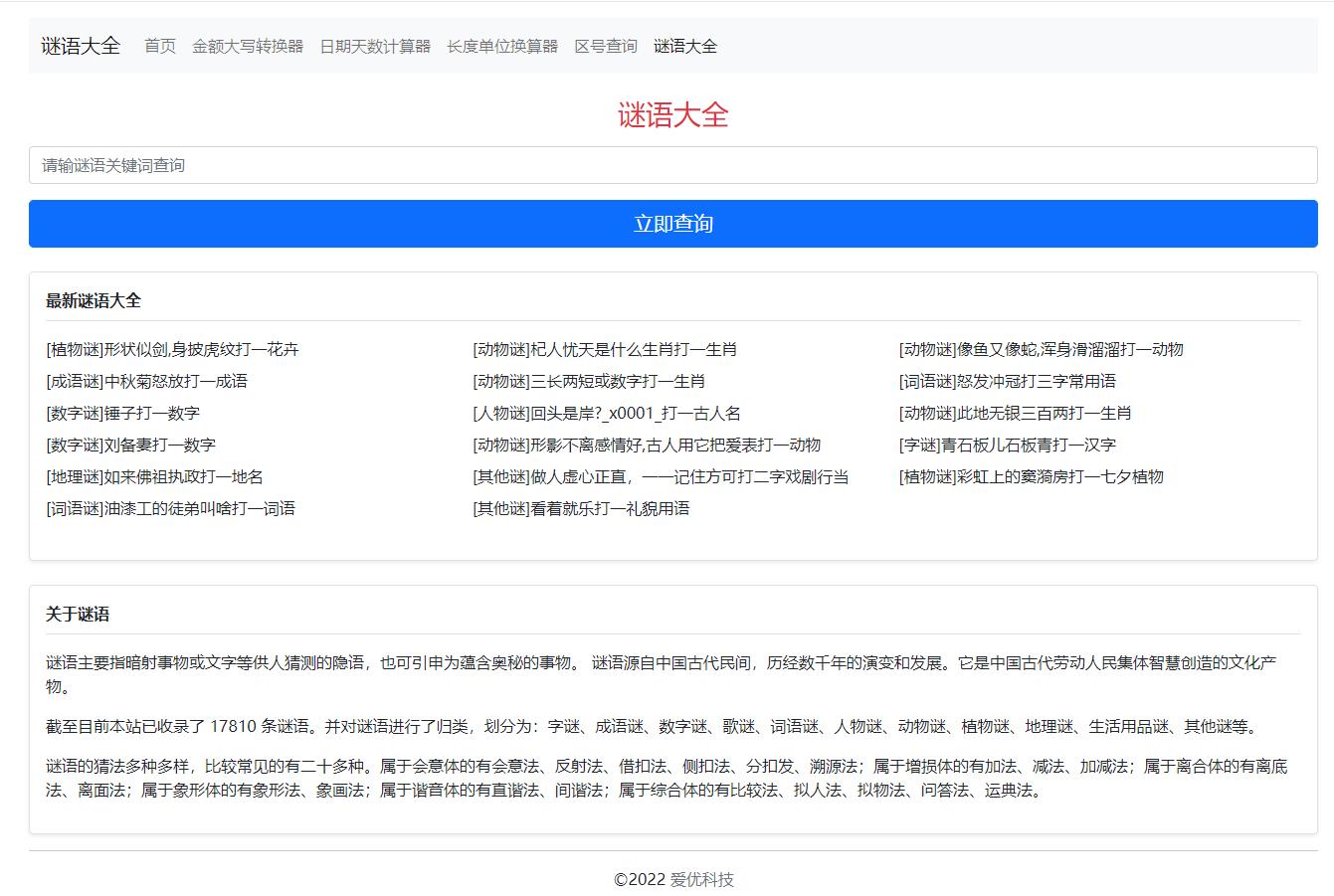Open riddle 杞人忧天是什么生肖打一生肖
Screen dimensions: 1334x896
click(x=605, y=349)
